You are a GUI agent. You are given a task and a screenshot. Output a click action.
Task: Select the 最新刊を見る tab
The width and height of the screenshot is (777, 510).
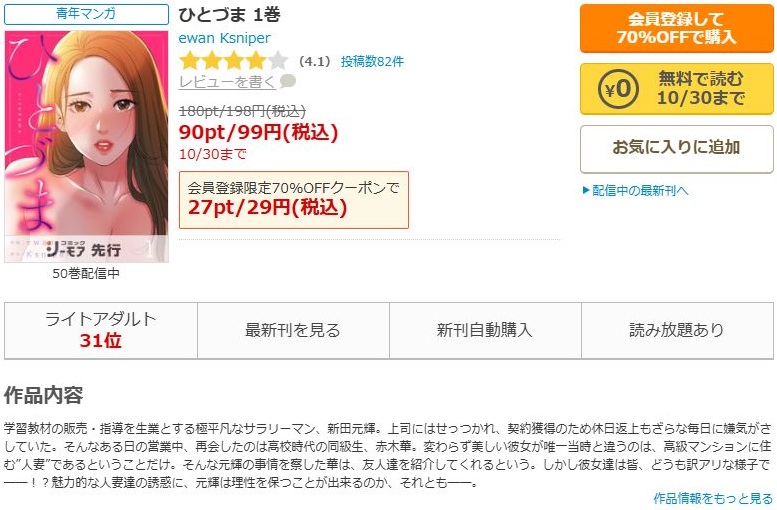tap(293, 330)
